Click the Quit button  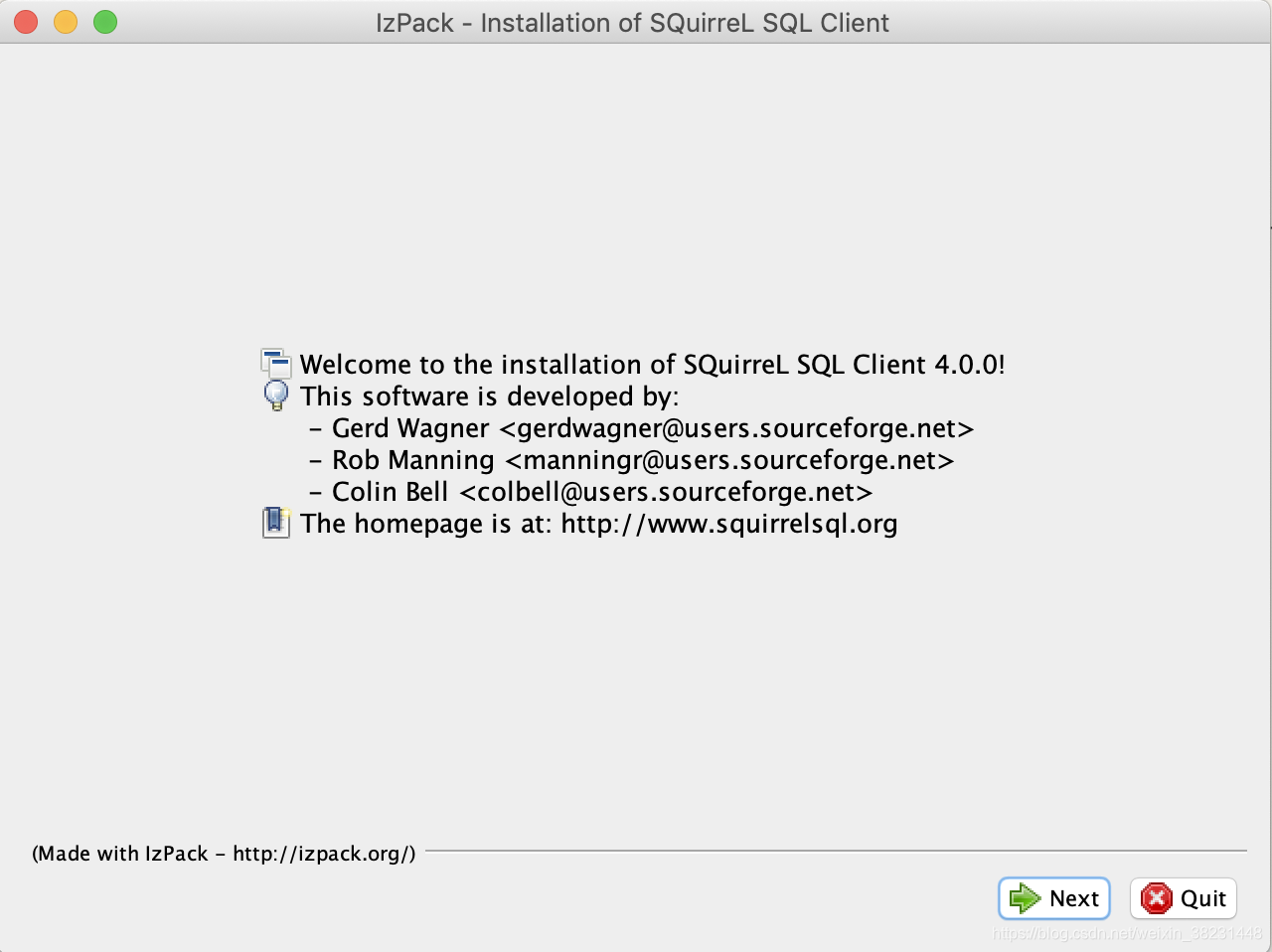coord(1183,898)
